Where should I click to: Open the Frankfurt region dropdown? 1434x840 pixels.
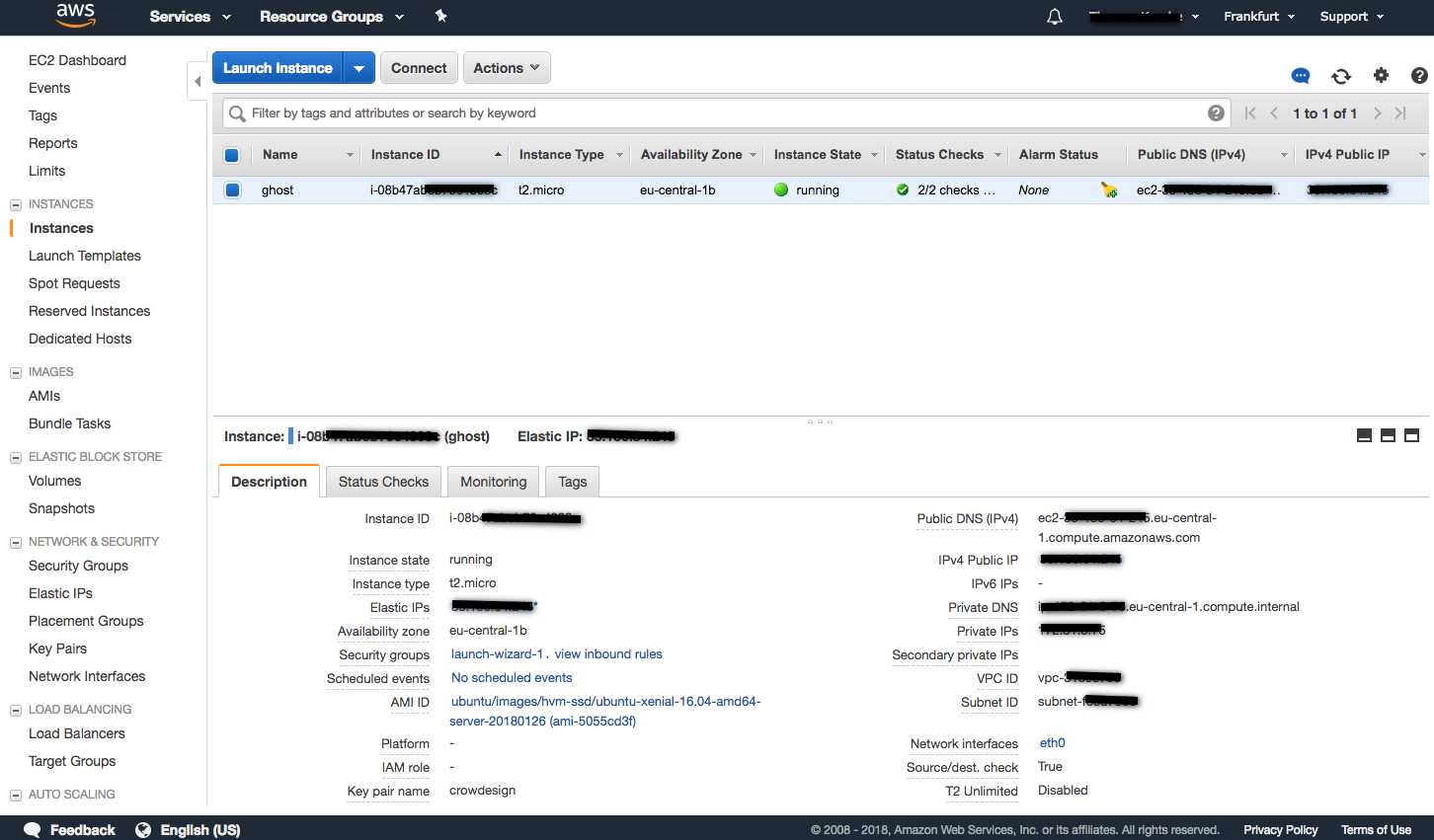coord(1258,17)
